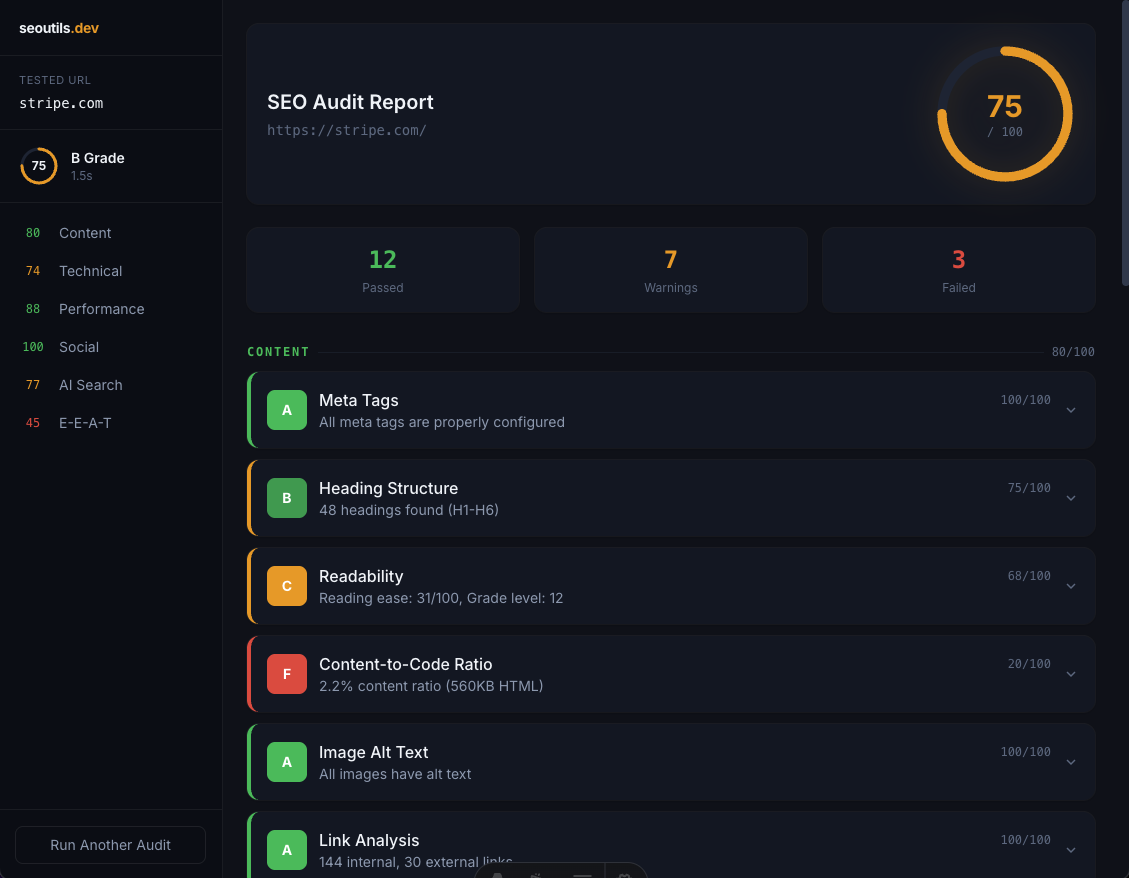Viewport: 1129px width, 878px height.
Task: Expand the Content-to-Code Ratio details
Action: point(1070,674)
